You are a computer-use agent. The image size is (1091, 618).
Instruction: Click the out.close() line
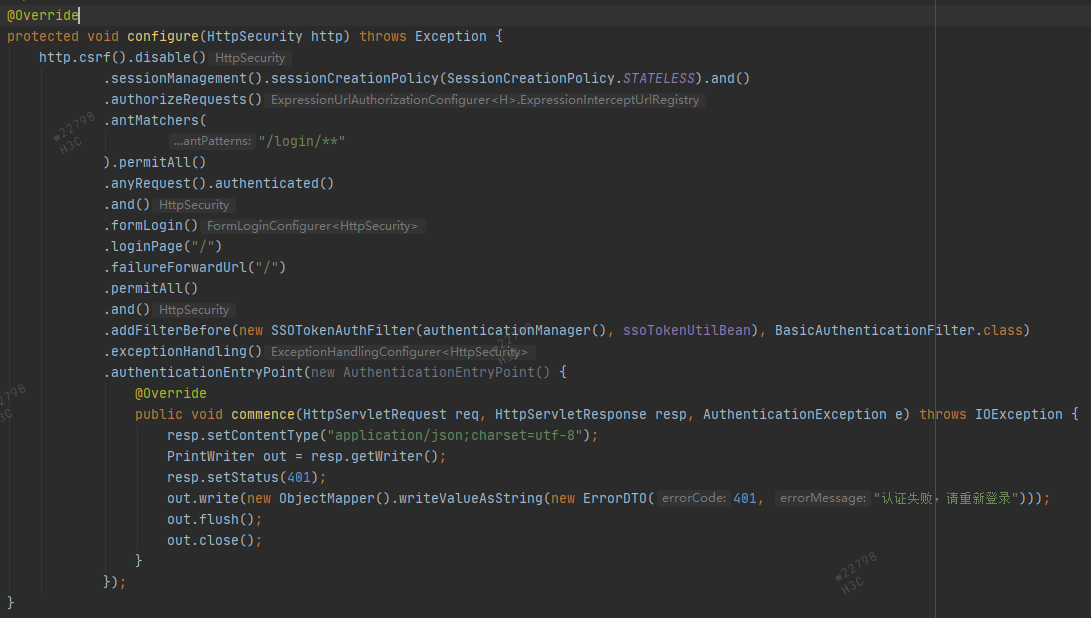[x=214, y=540]
